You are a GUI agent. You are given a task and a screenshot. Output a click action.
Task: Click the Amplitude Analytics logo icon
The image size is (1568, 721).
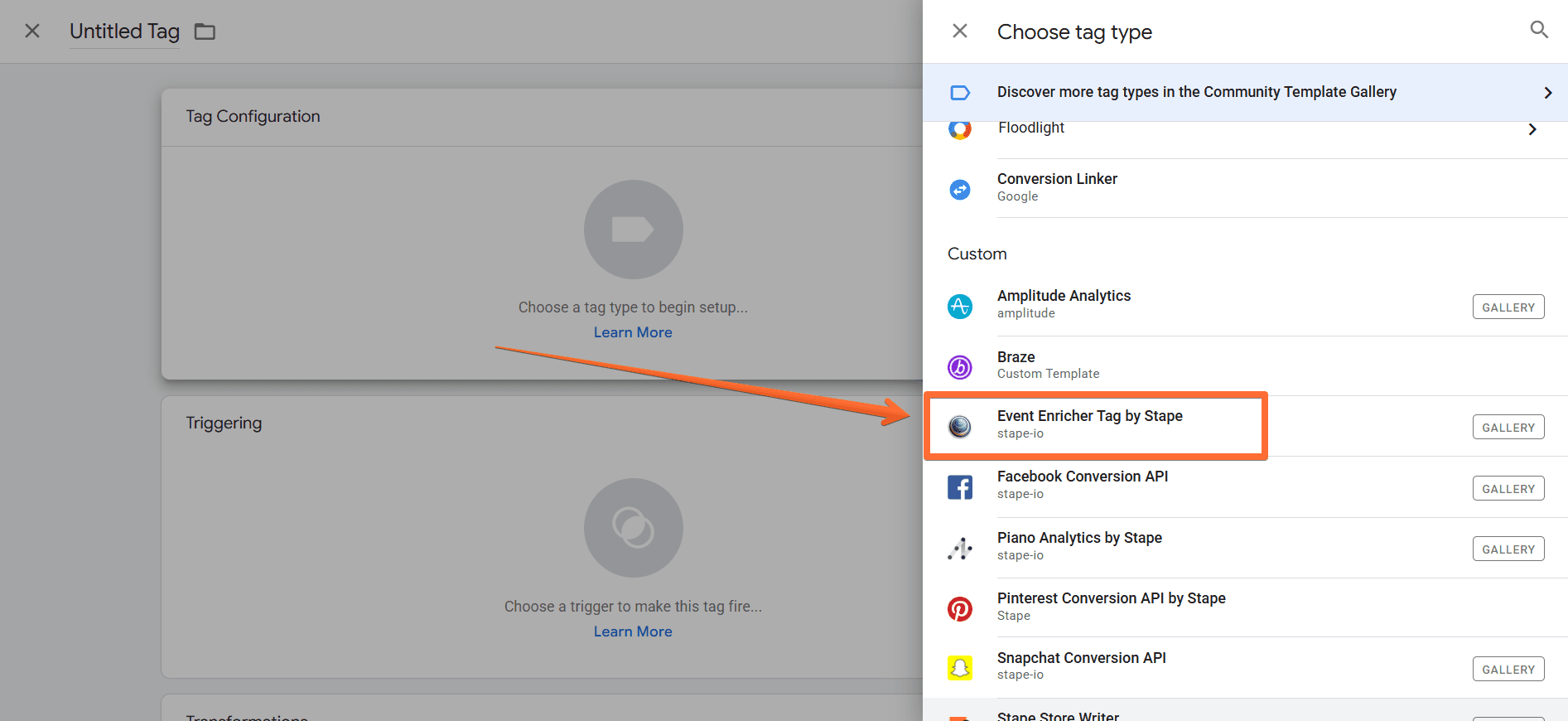click(960, 307)
